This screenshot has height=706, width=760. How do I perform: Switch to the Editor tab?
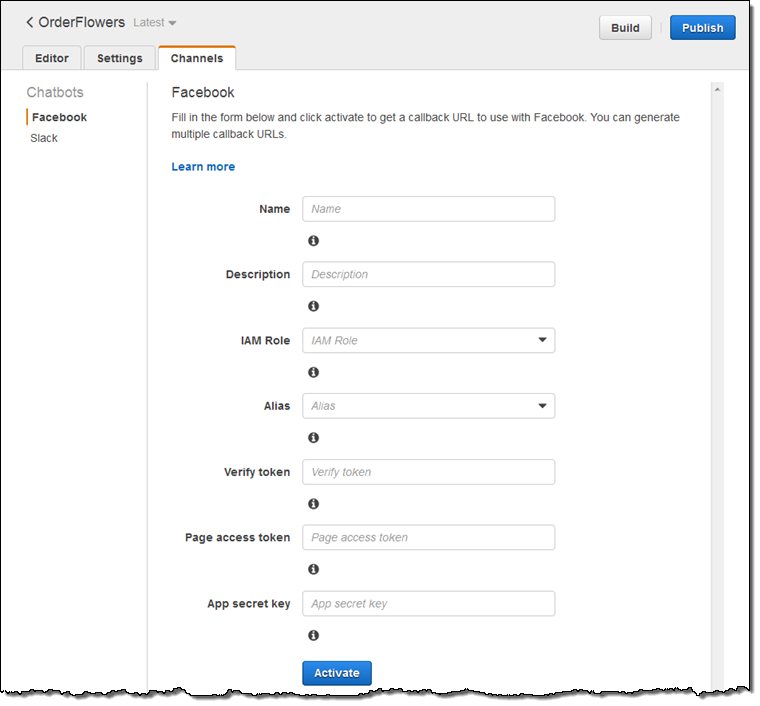coord(52,58)
